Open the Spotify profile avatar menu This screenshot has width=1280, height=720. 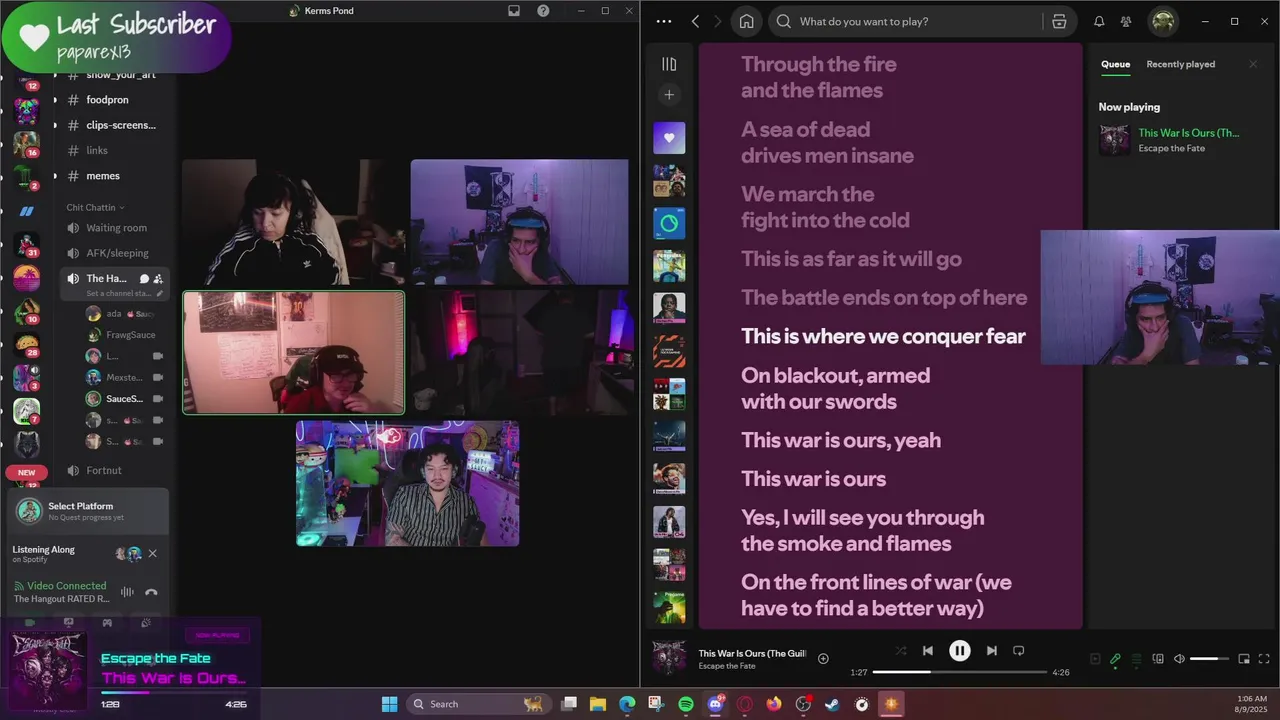coord(1162,21)
